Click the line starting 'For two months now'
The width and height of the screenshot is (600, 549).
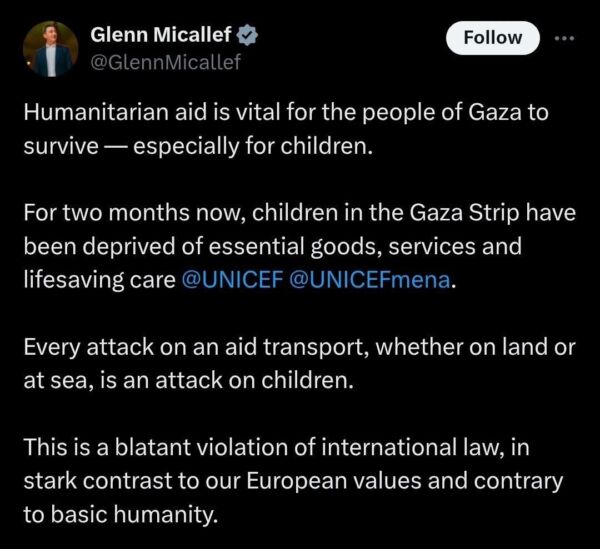(300, 213)
